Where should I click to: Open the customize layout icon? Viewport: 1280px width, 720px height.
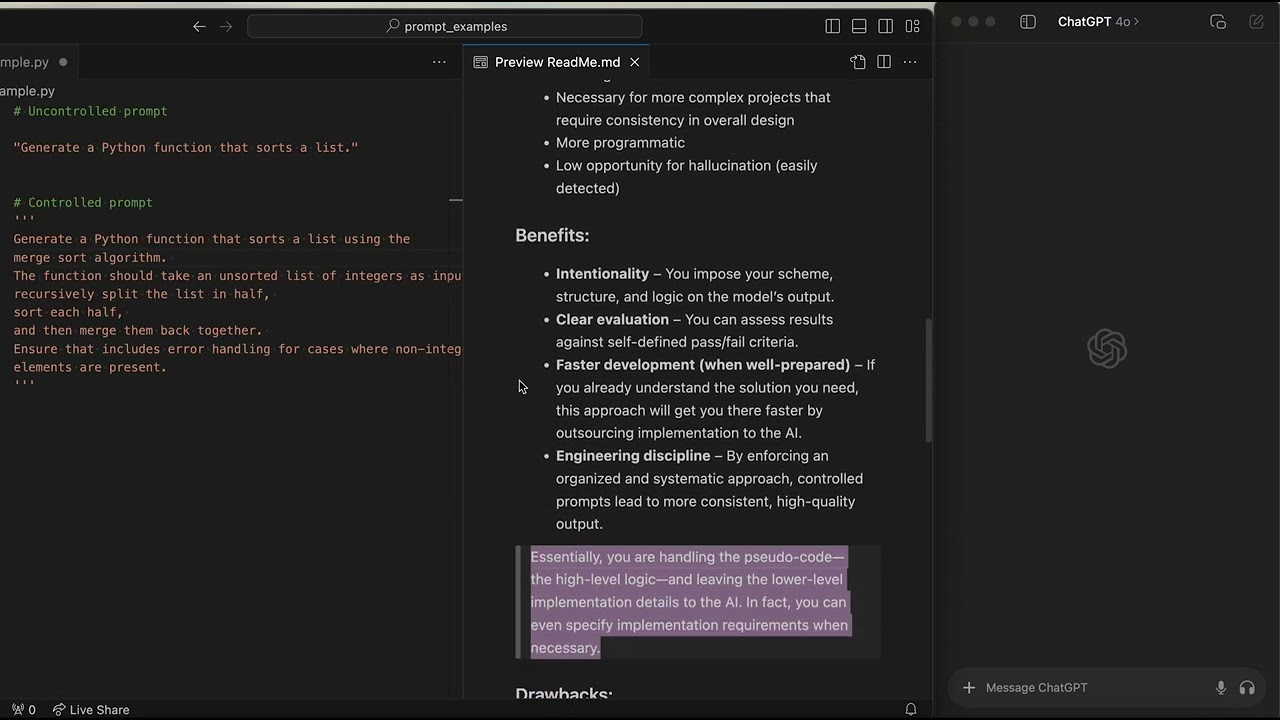[912, 27]
